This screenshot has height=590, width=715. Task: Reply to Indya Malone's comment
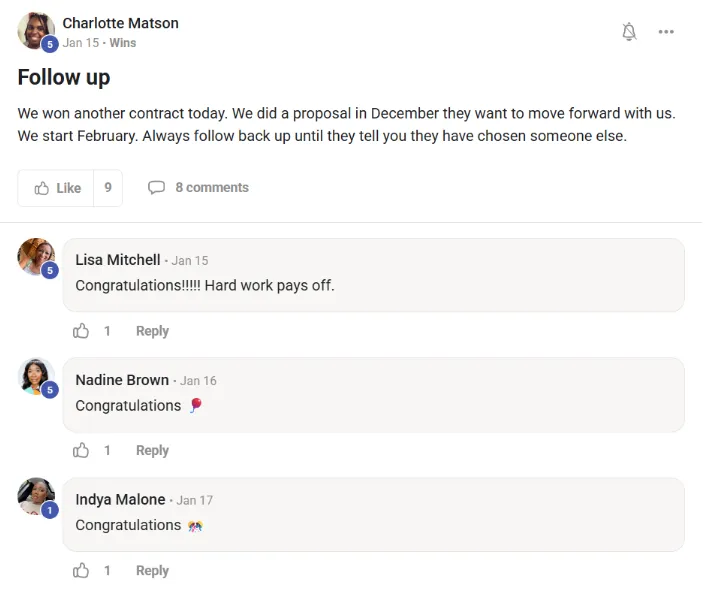click(x=152, y=571)
